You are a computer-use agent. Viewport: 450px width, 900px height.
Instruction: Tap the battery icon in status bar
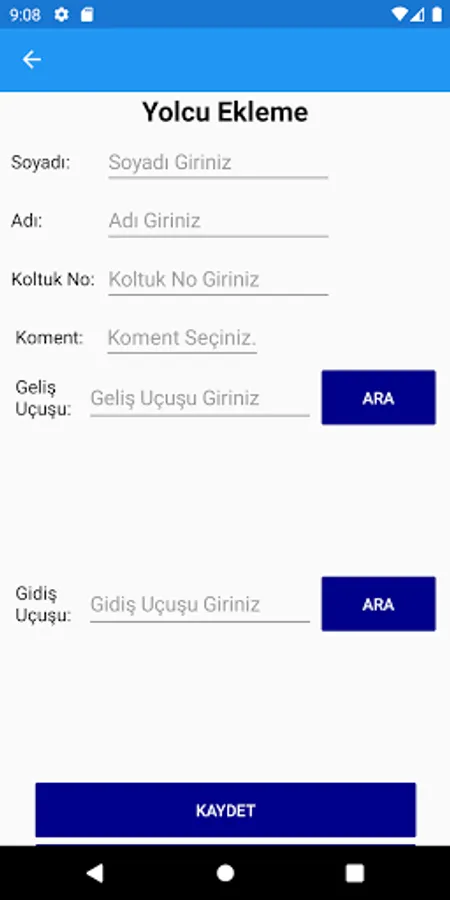pos(437,14)
